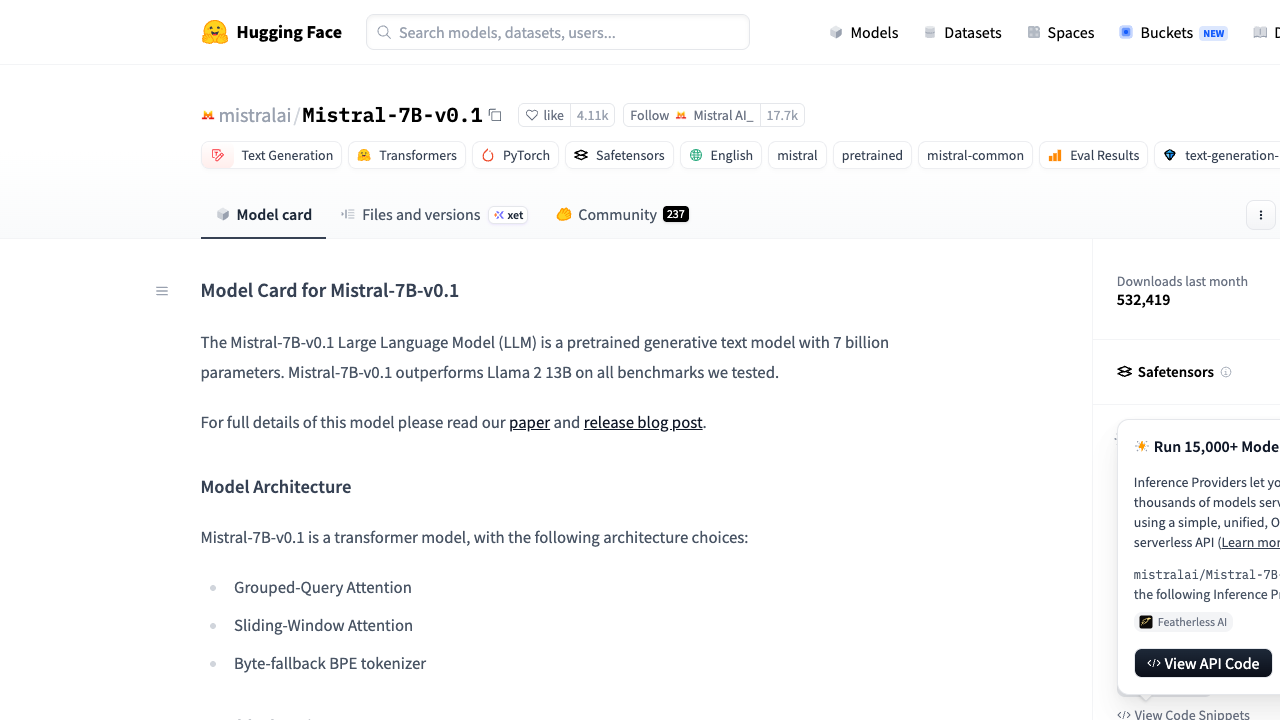Click the sidebar Safetensors layers icon

[x=1125, y=372]
